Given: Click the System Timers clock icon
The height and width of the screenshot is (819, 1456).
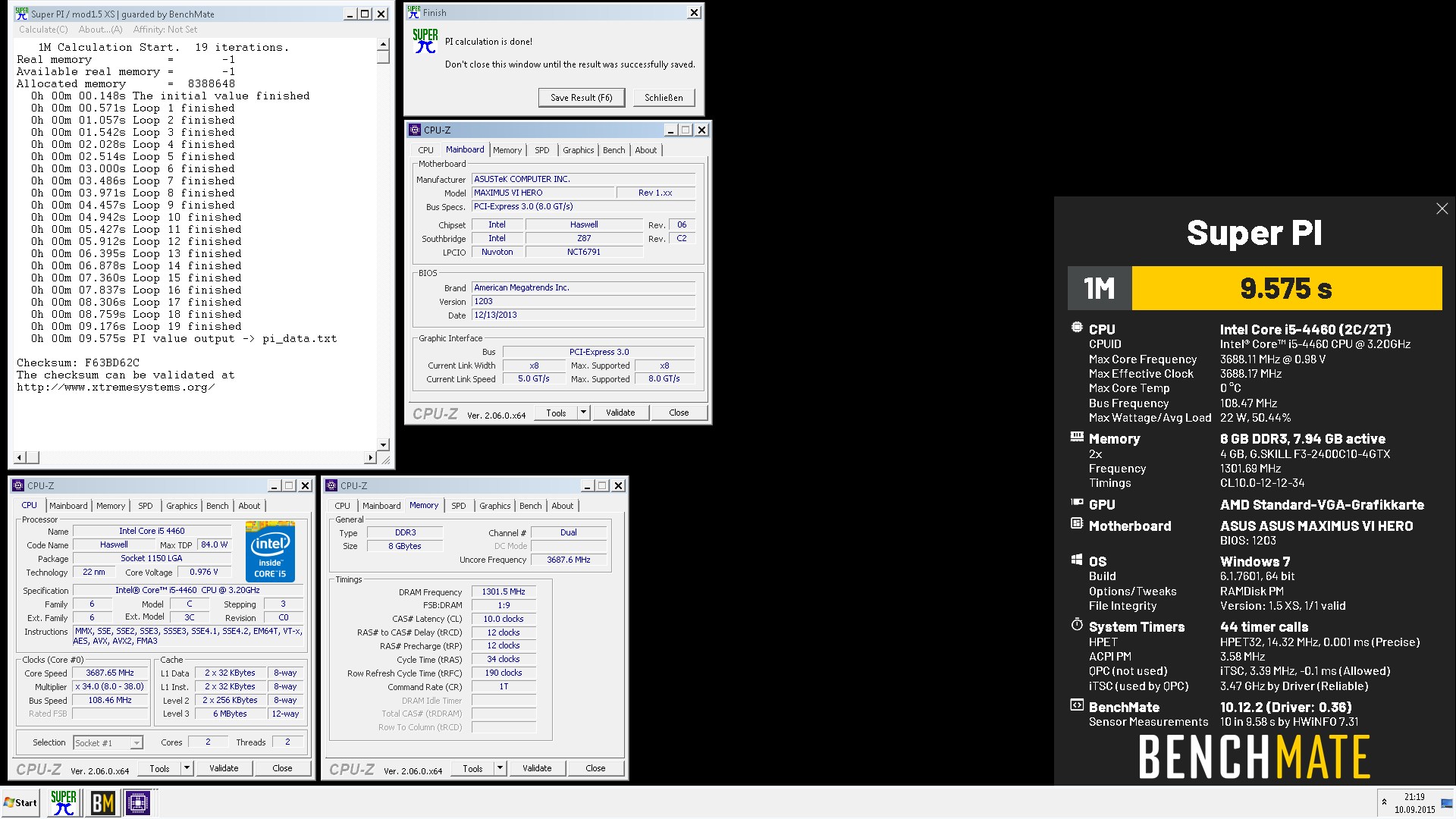Looking at the screenshot, I should click(1076, 625).
